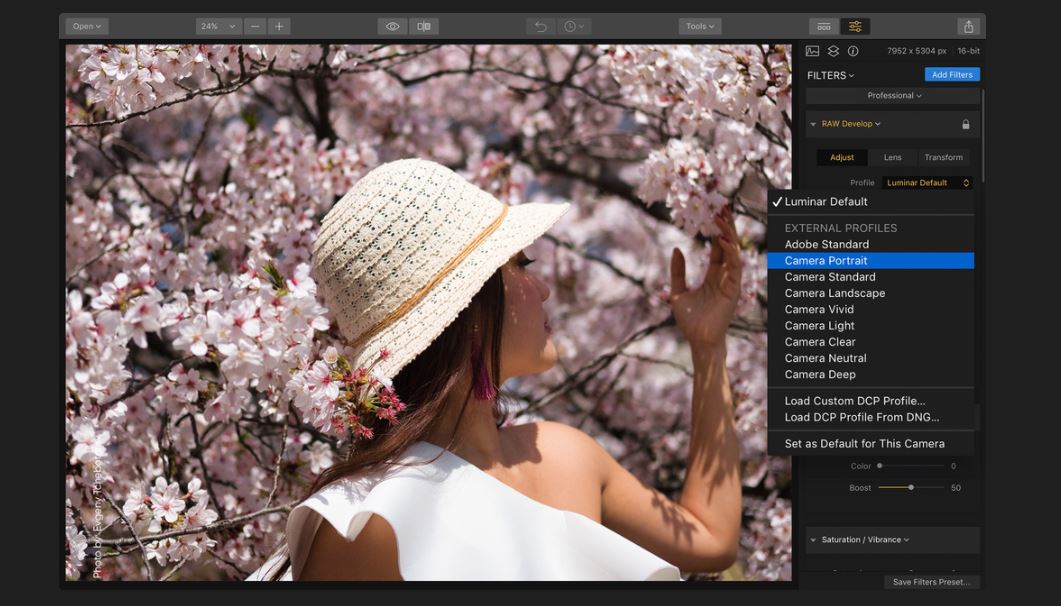Click the before/after compare view icon
Screen dimensions: 1061x606
pyautogui.click(x=424, y=26)
